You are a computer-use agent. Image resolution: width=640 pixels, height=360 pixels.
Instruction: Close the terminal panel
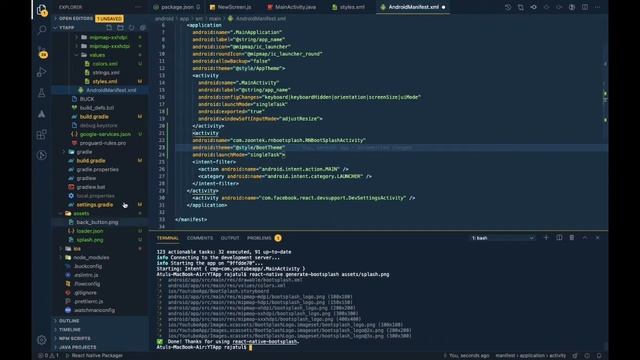(598, 238)
